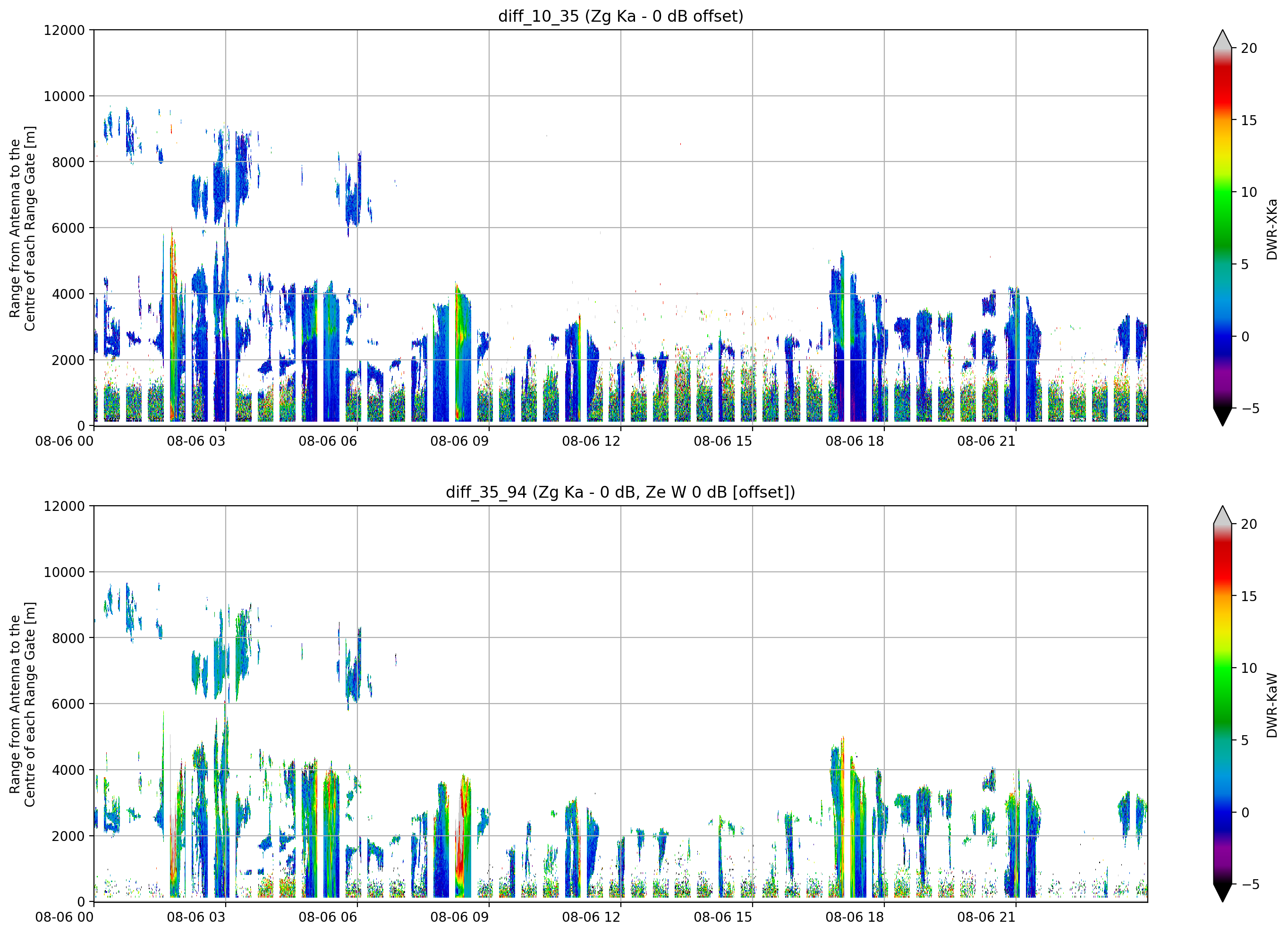Click the '08-06 18' x-tick label of bottom plot
The width and height of the screenshot is (1288, 934).
pos(855,917)
